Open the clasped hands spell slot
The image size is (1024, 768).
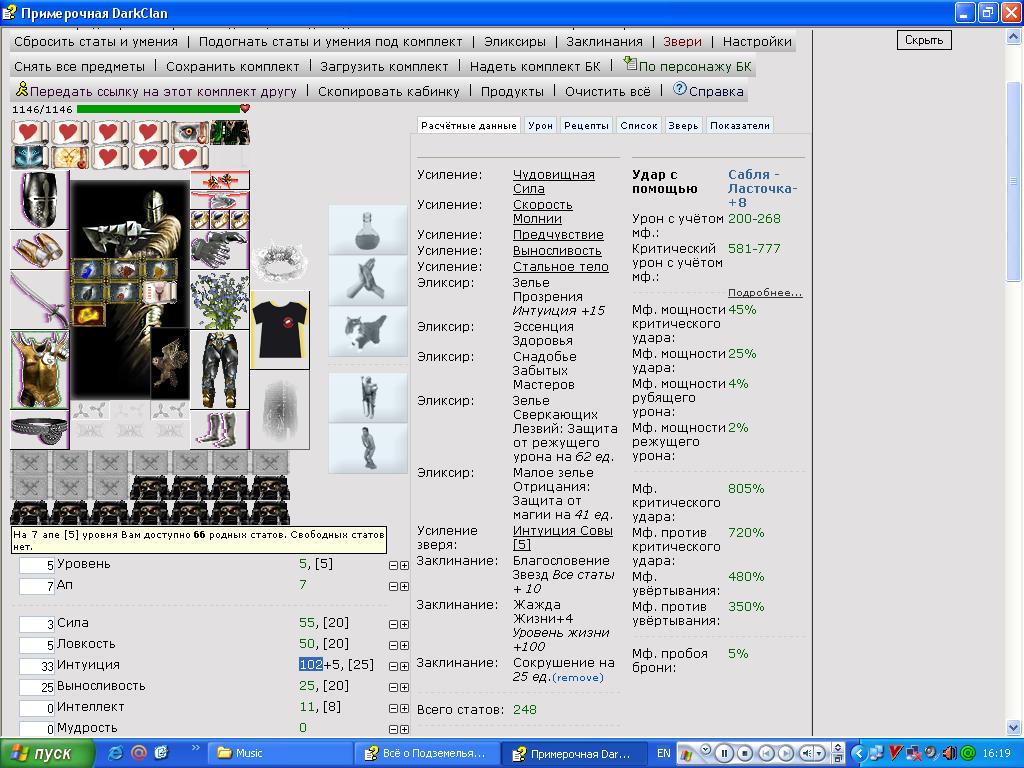[x=368, y=280]
